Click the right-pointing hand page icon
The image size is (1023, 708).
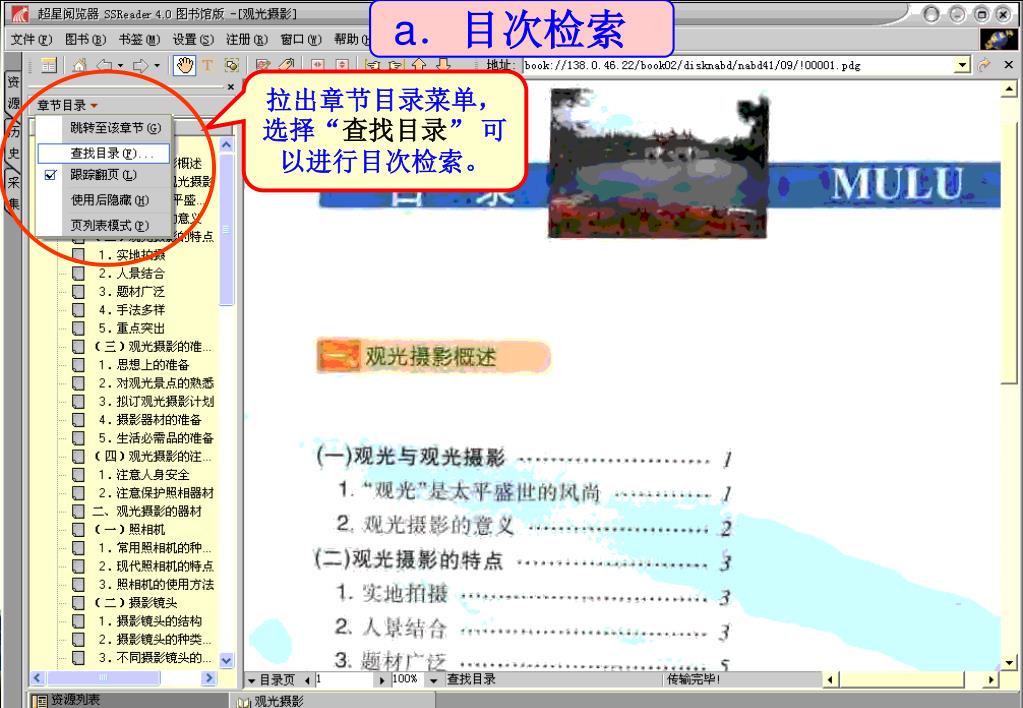coord(395,65)
